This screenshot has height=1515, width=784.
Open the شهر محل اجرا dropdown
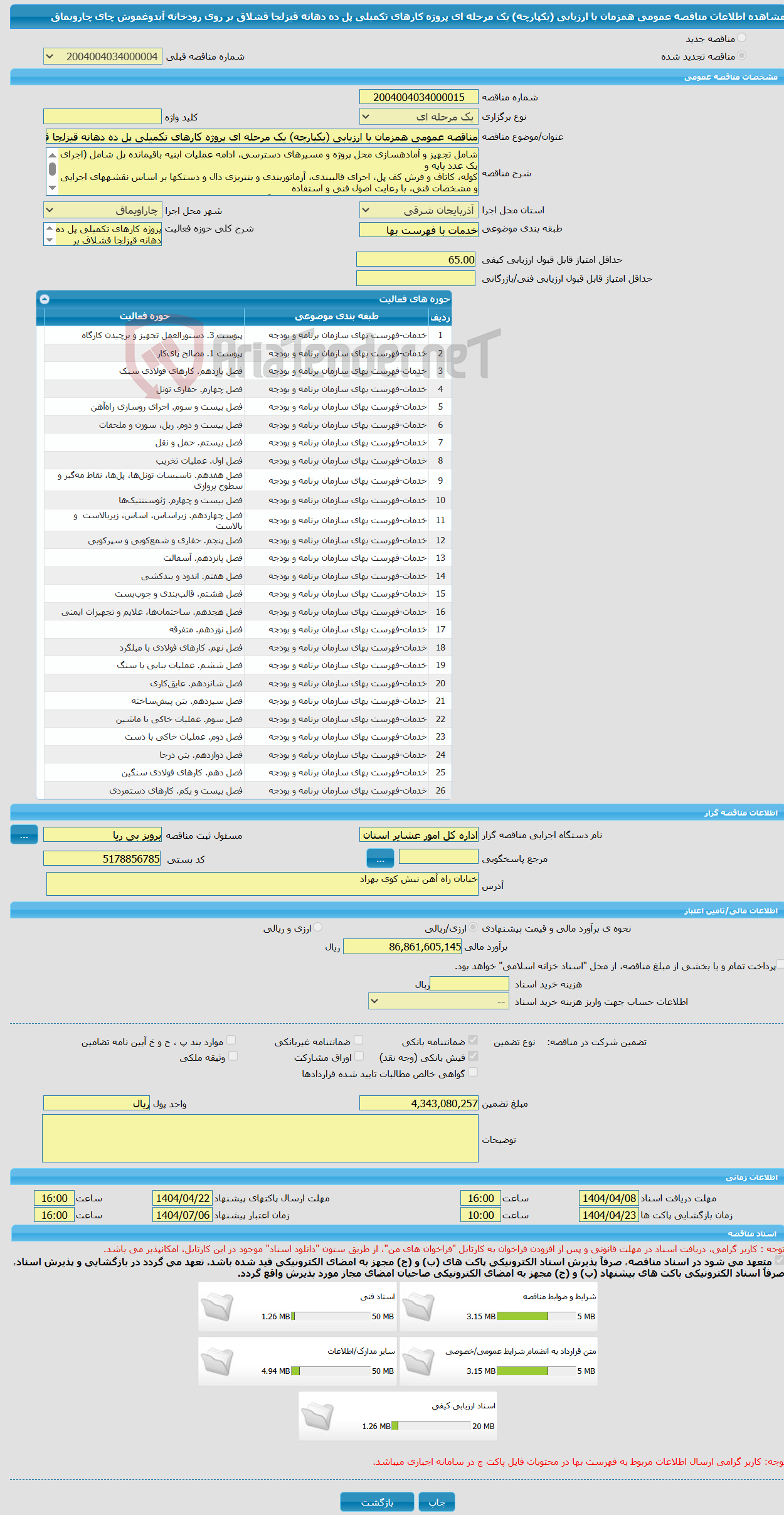tap(103, 210)
